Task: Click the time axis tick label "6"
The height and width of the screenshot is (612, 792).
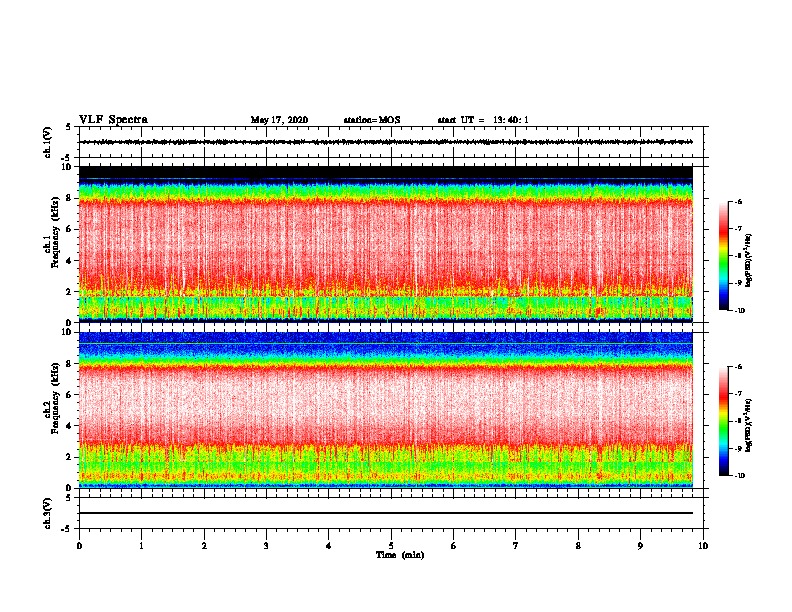Action: coord(454,546)
